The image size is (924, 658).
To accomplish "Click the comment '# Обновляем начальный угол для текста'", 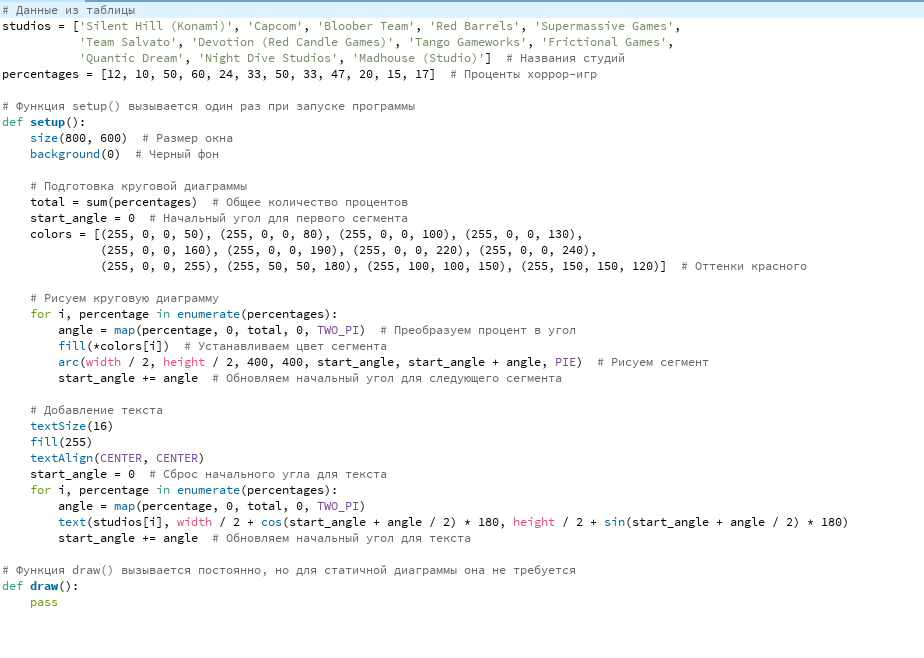I will [341, 538].
